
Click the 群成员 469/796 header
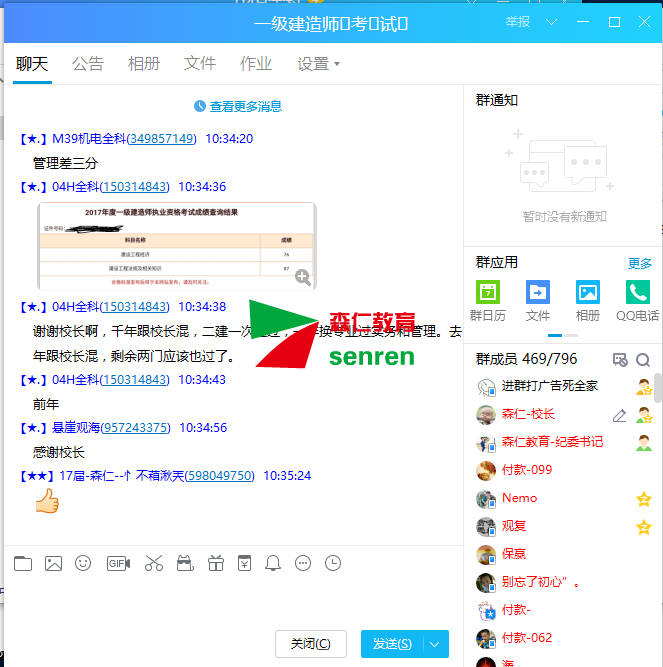(x=526, y=359)
